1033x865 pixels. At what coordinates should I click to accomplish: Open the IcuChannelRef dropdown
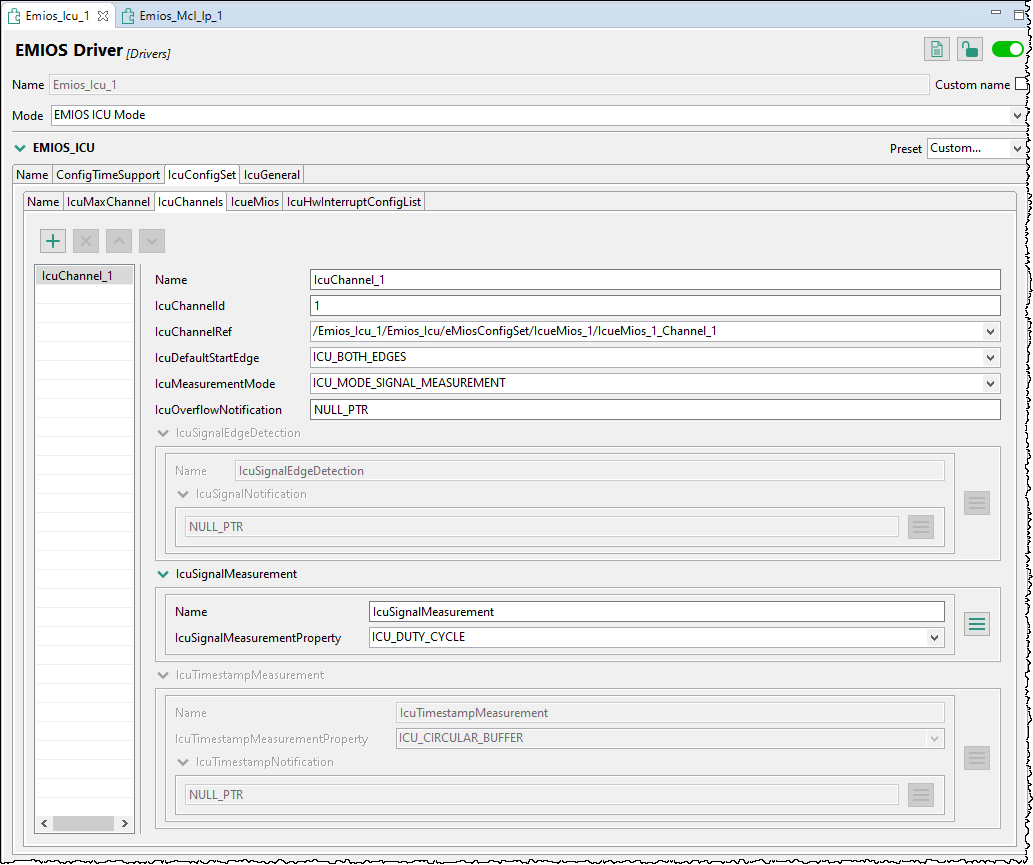point(655,331)
